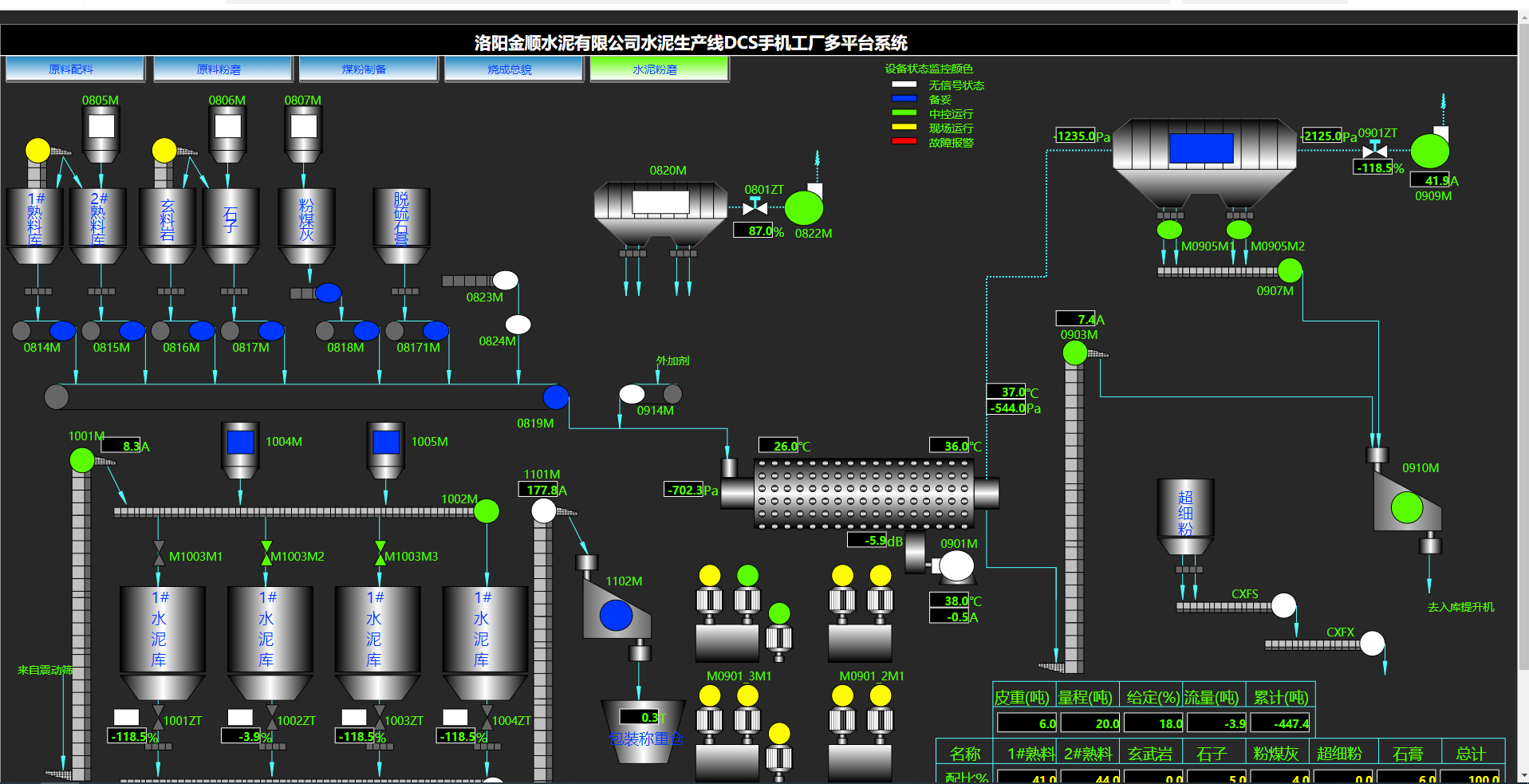This screenshot has width=1529, height=784.
Task: Click the blue 0819M belt conveyor motor
Action: tap(556, 396)
